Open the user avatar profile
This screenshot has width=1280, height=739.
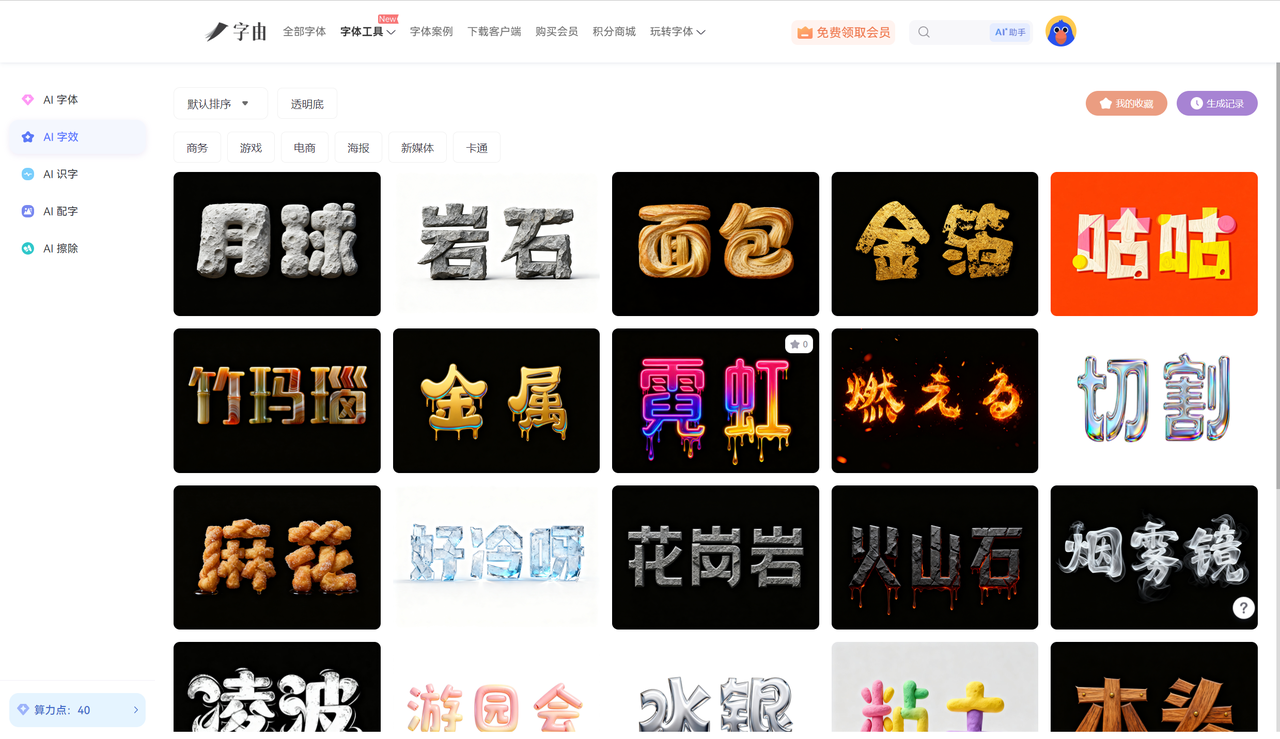pos(1060,32)
